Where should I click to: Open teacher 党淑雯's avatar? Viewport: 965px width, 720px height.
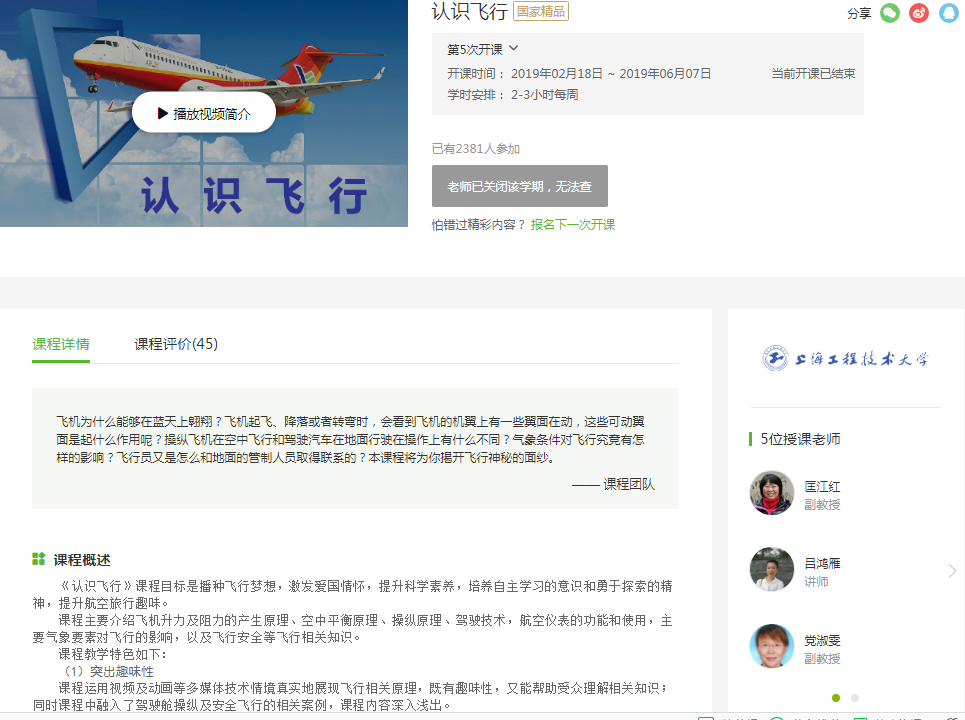coord(771,646)
